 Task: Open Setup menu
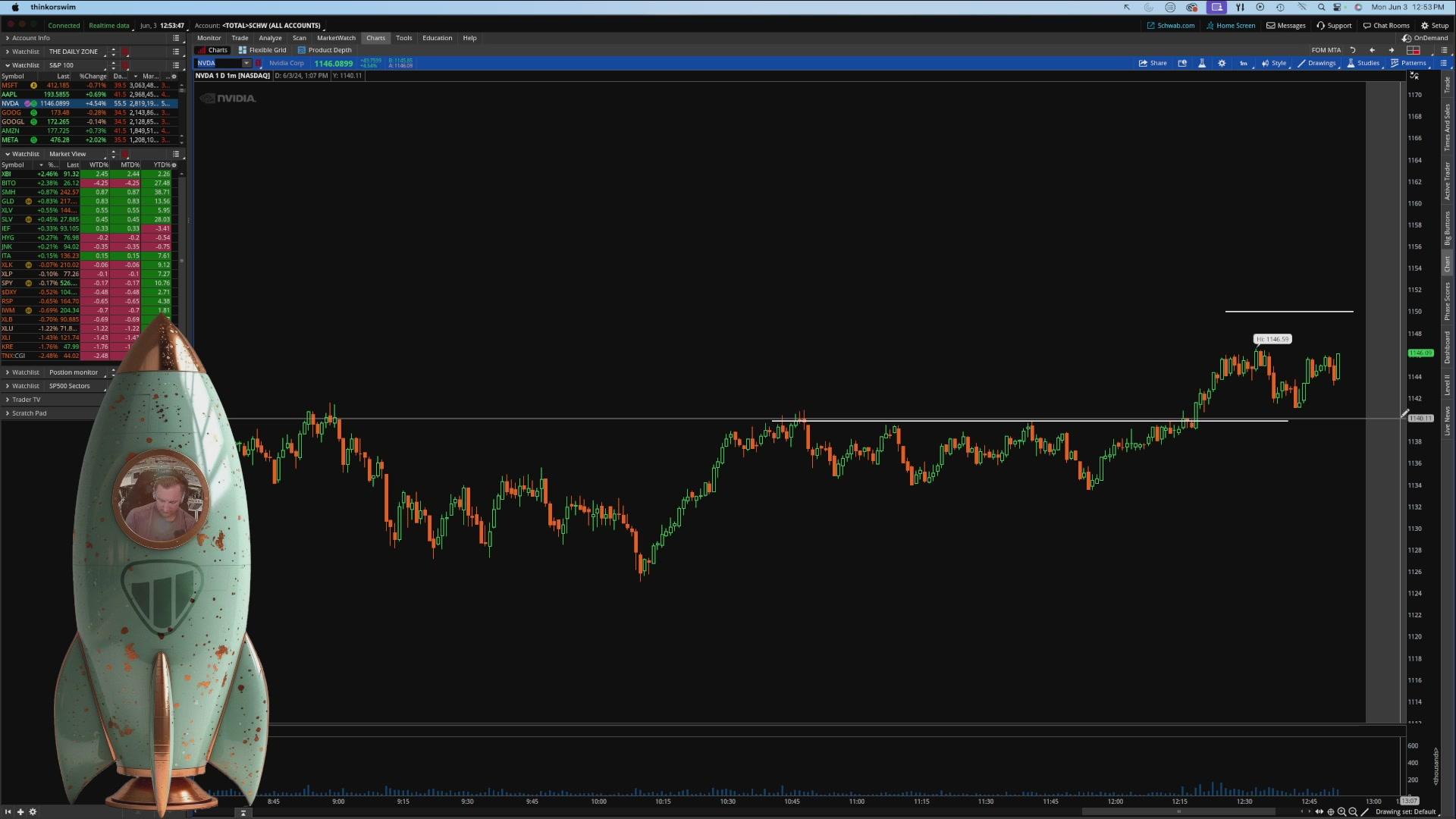(1435, 26)
